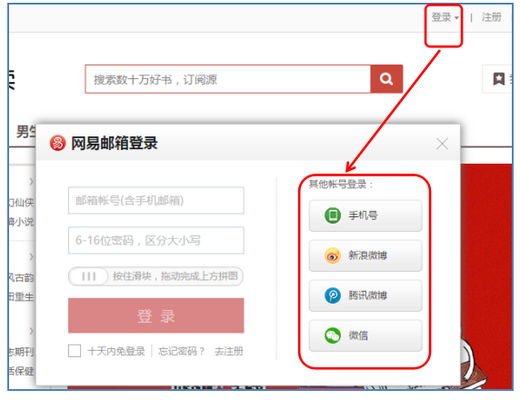Click the 去注册 link
Viewport: 520px width, 400px height.
(229, 351)
